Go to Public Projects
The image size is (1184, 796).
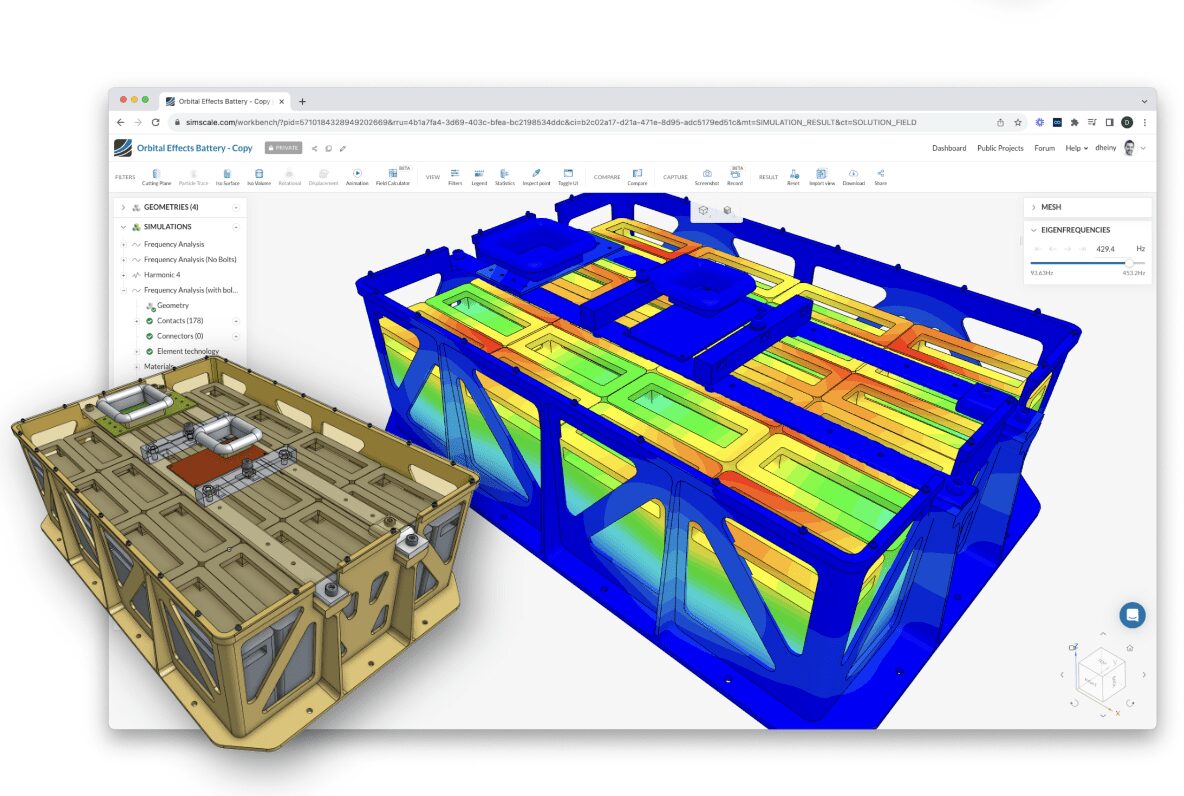[1000, 147]
